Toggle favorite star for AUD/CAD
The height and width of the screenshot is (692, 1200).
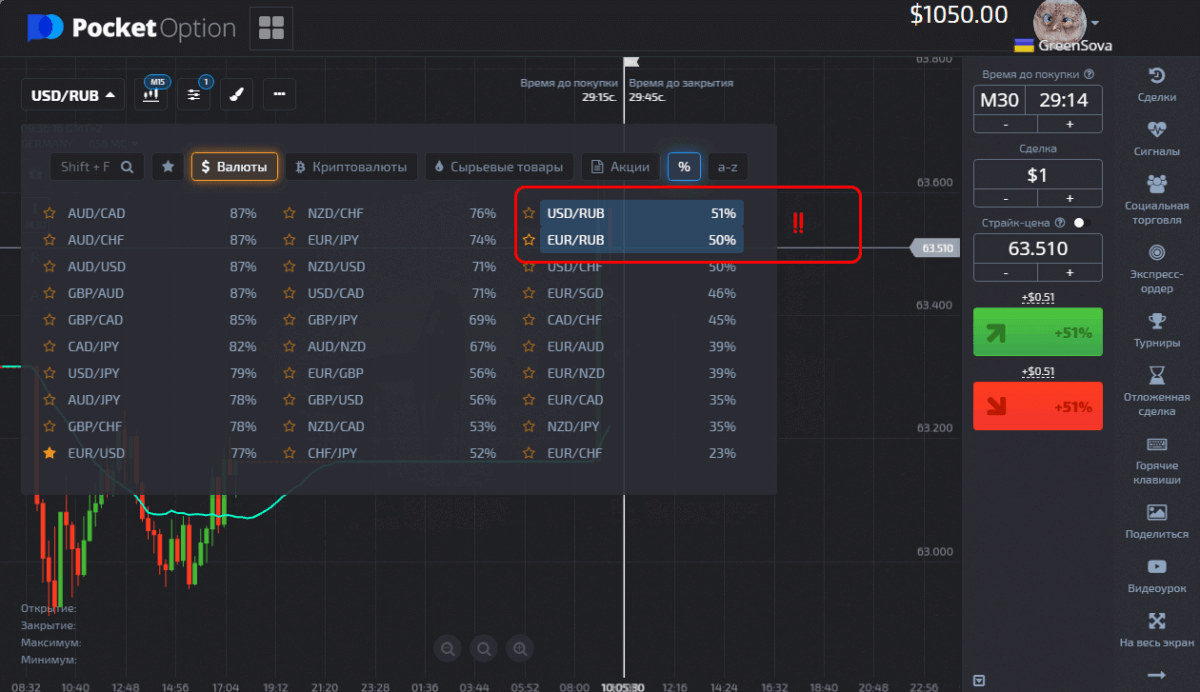tap(49, 213)
